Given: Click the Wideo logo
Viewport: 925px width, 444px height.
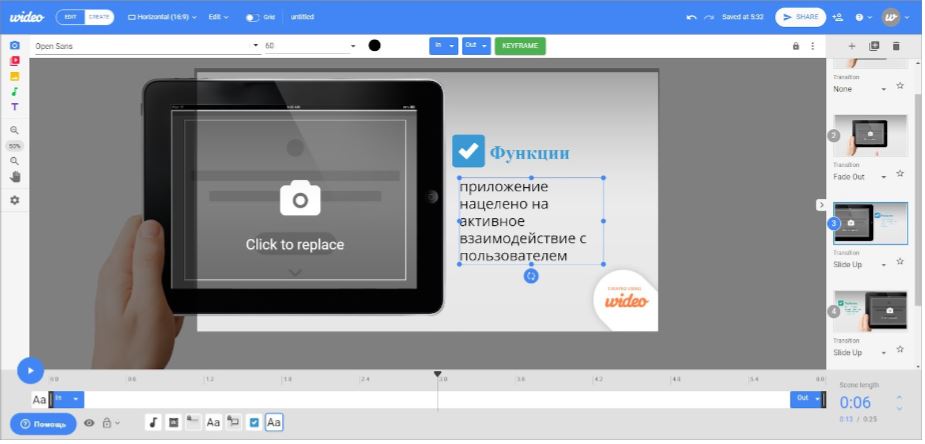Looking at the screenshot, I should pos(27,17).
